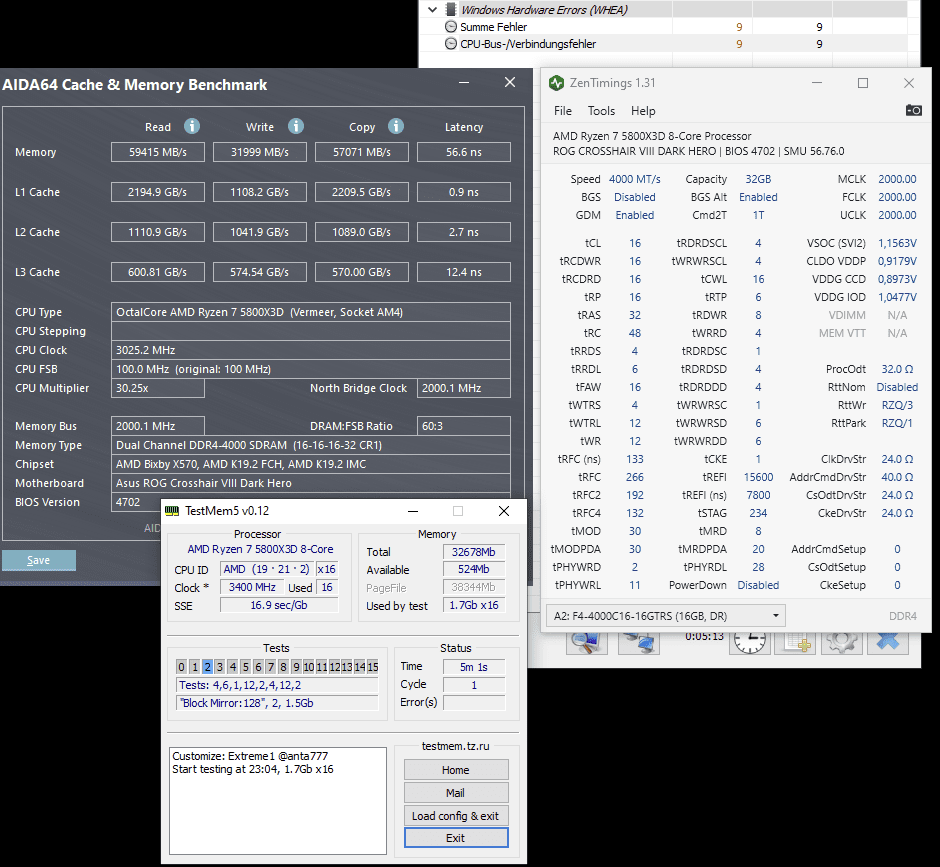Click the HWiNFO clock reset icon
Image resolution: width=940 pixels, height=867 pixels.
[749, 643]
